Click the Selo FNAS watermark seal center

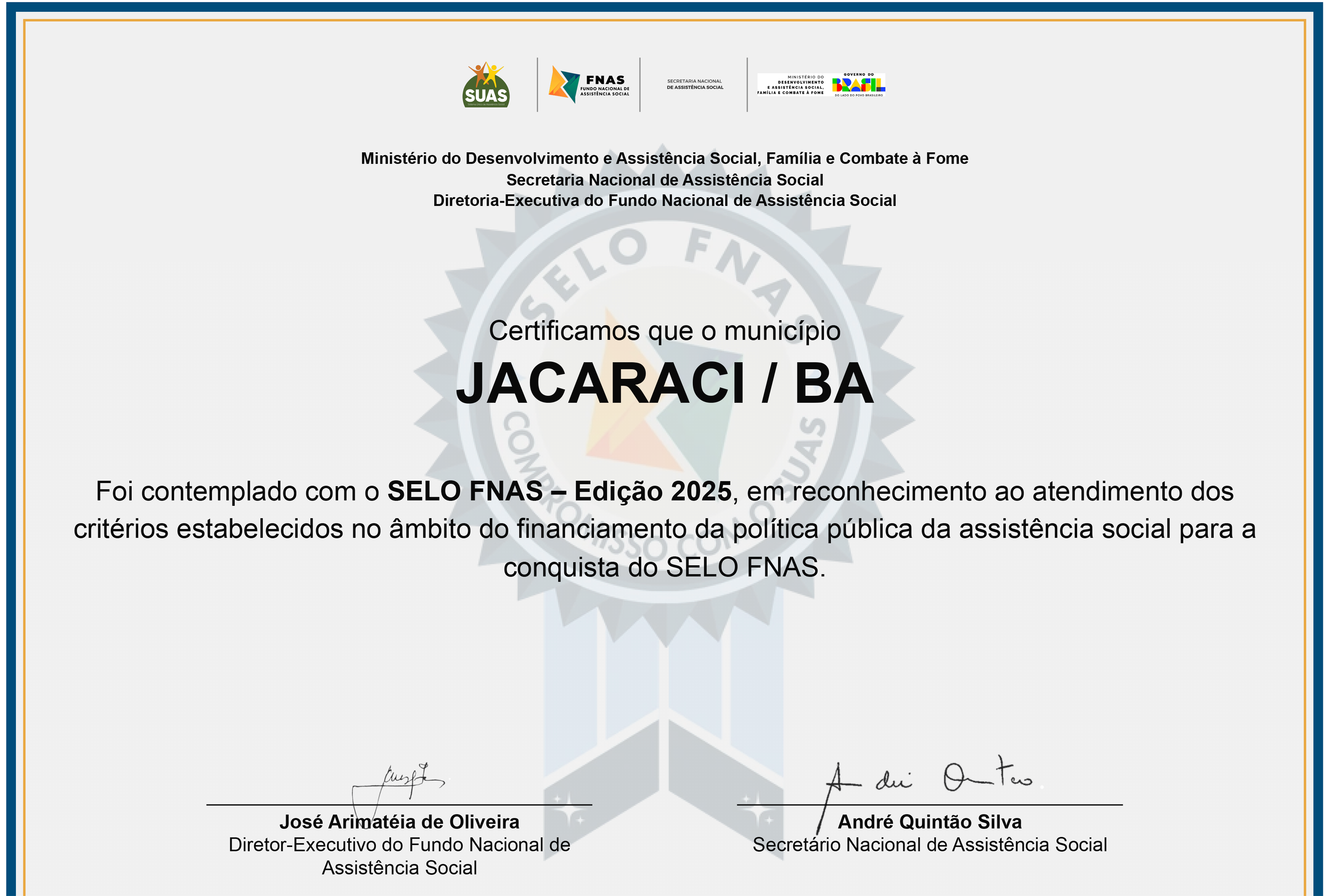pos(664,400)
